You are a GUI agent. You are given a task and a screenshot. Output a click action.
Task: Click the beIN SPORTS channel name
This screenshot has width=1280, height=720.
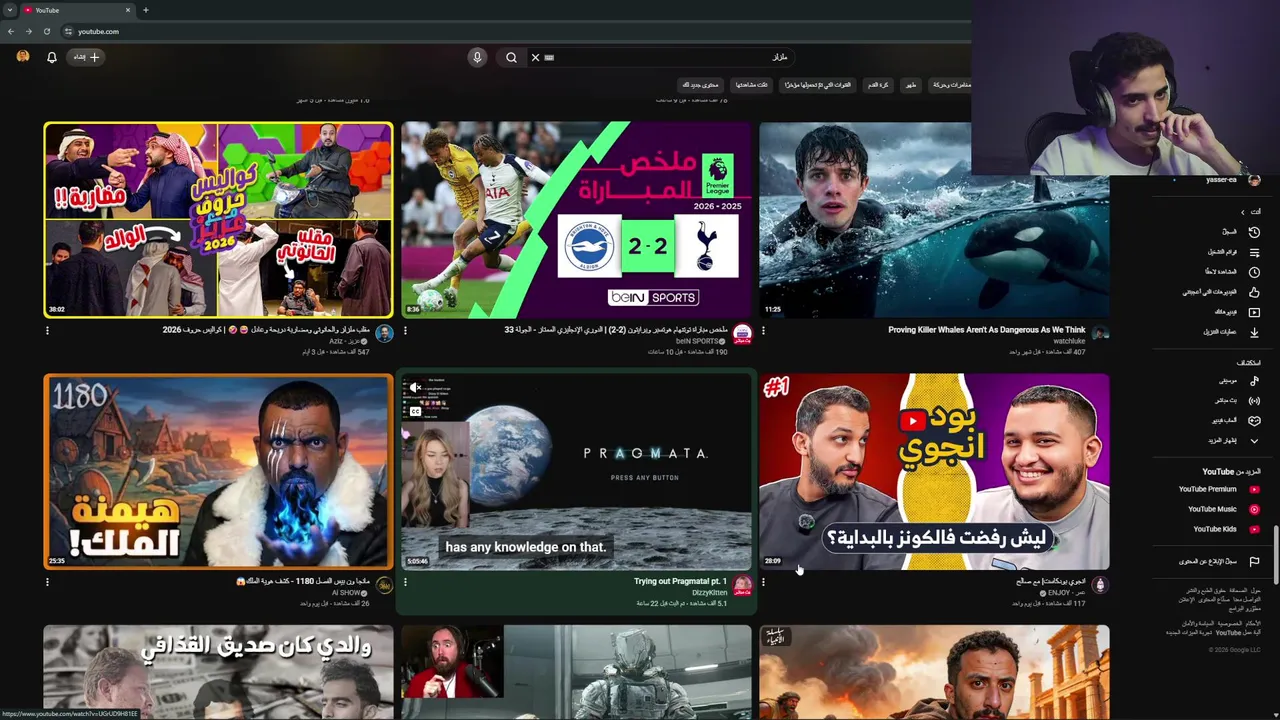coord(697,341)
